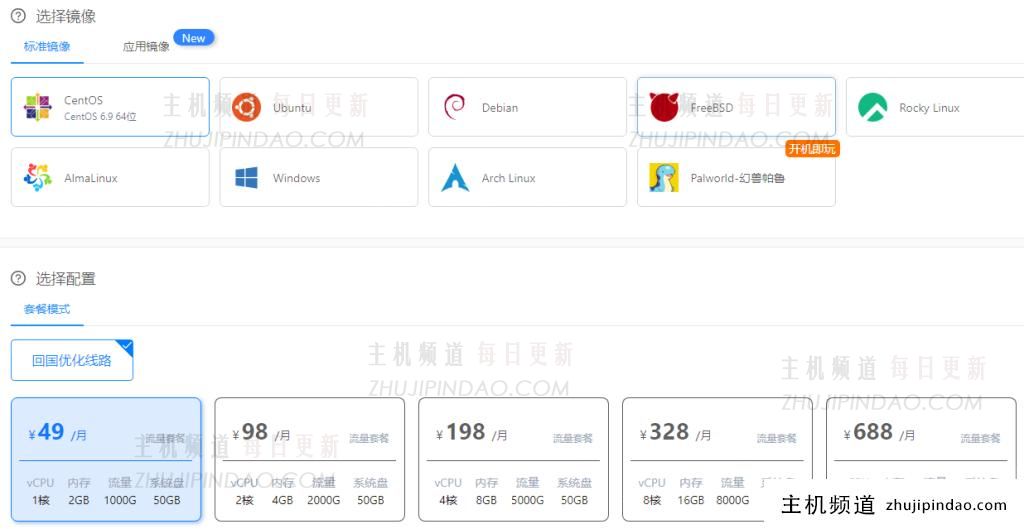Click the 4GB memory value

[x=283, y=500]
